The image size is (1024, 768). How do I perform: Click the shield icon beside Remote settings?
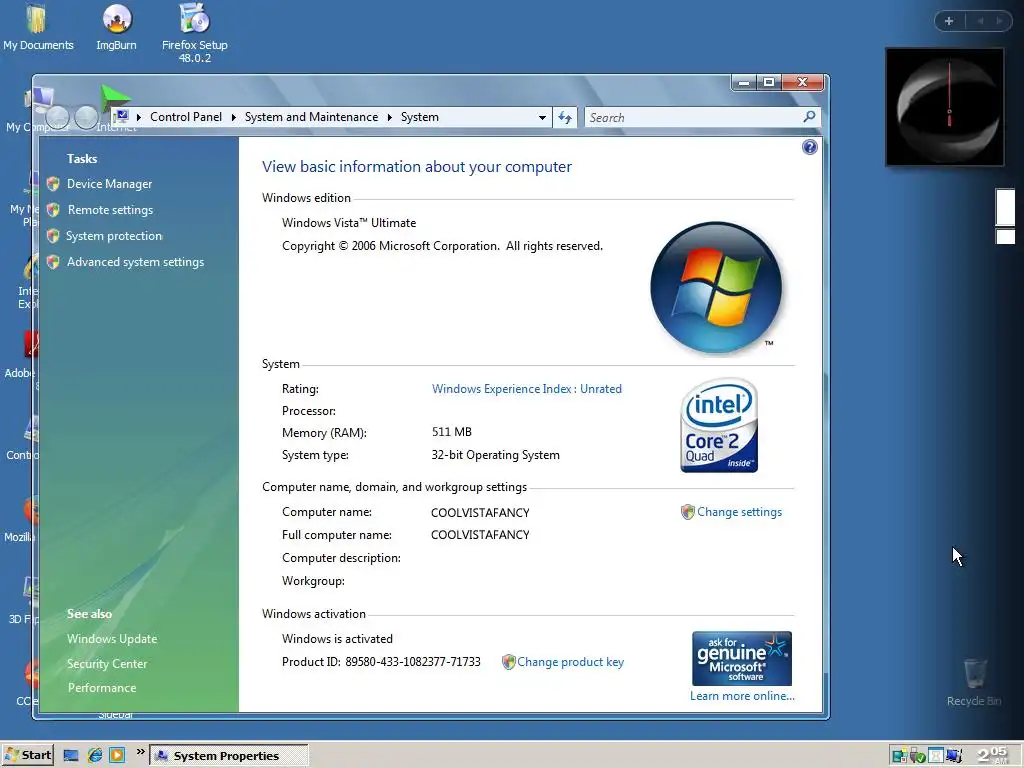(54, 210)
